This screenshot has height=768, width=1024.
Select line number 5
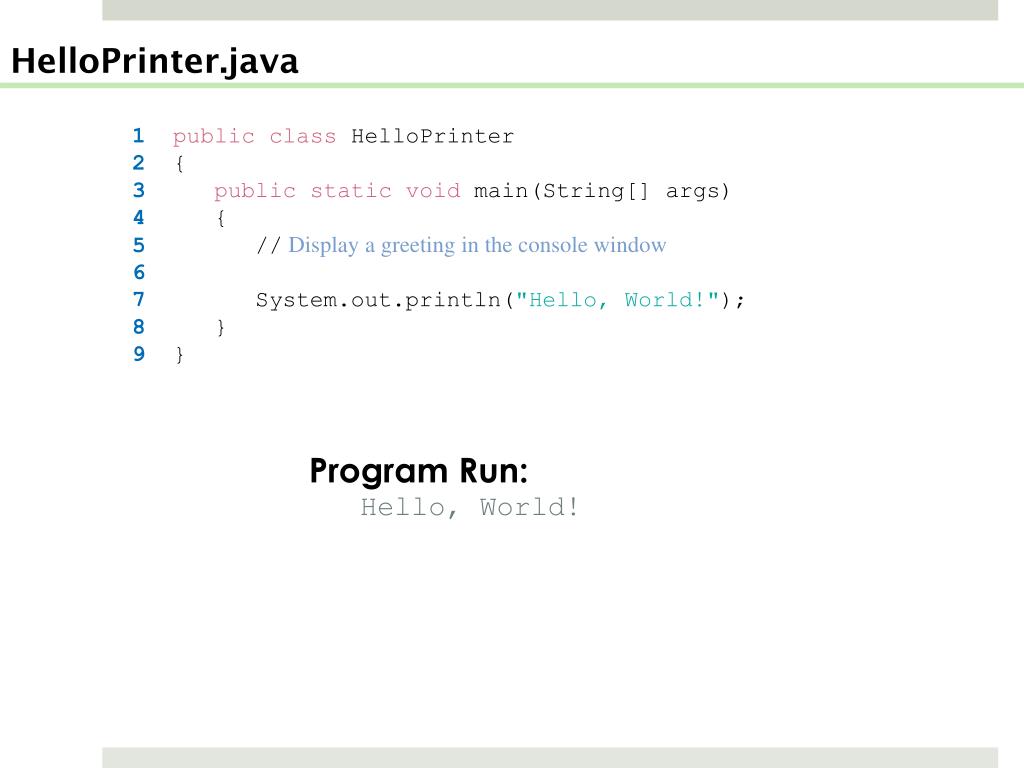click(138, 246)
